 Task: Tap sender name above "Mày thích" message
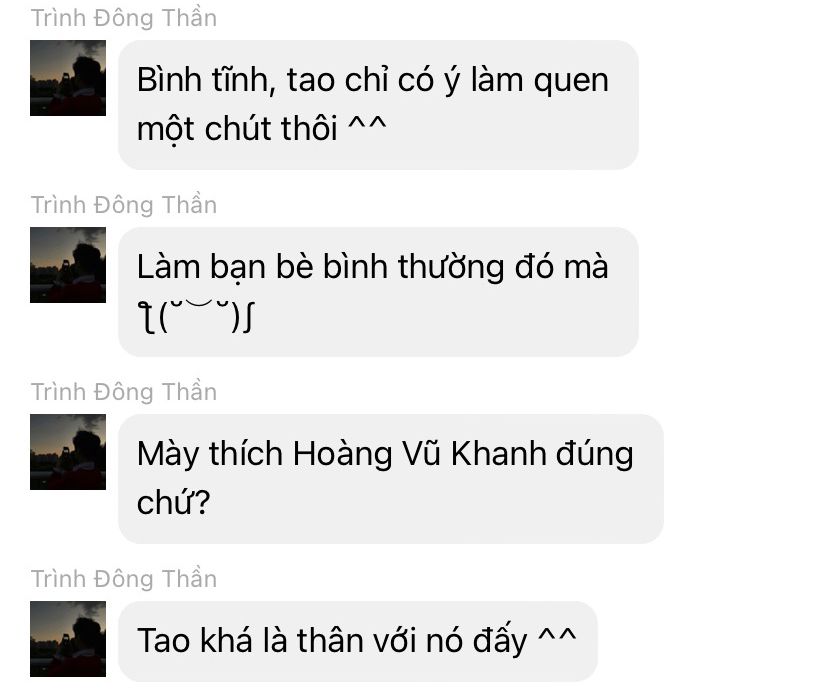click(x=124, y=392)
